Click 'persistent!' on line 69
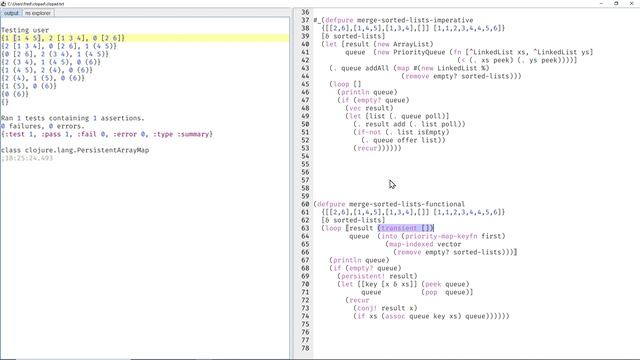 [x=363, y=276]
